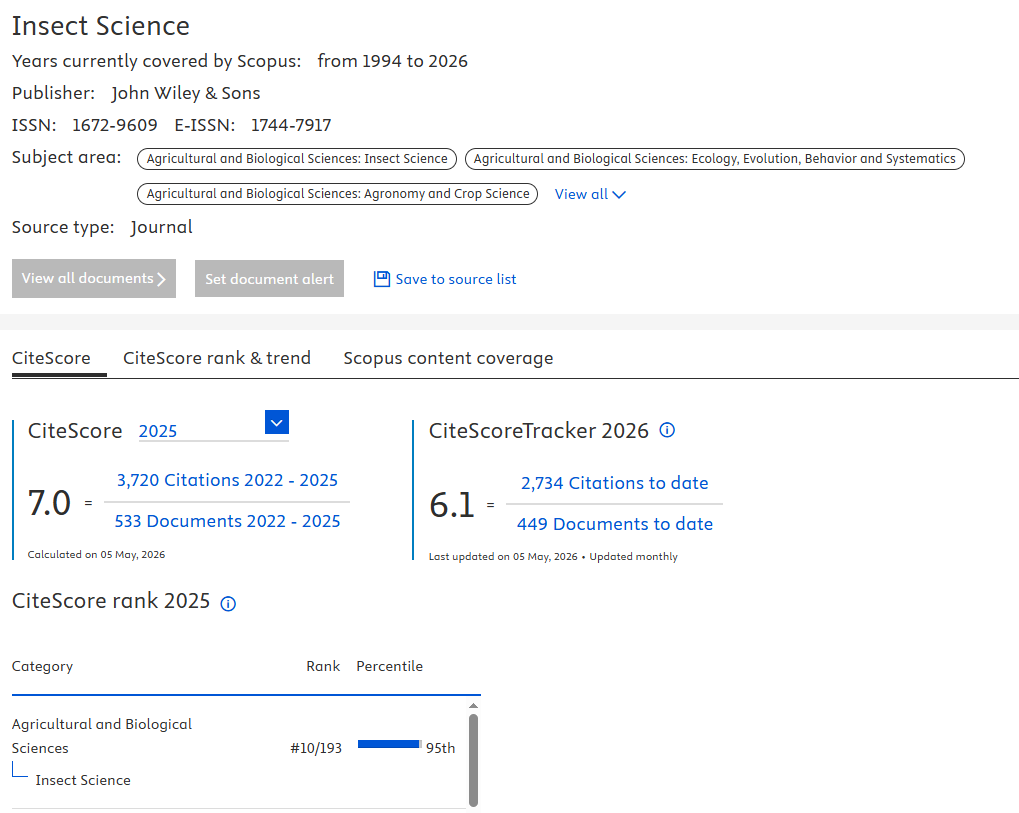Select the Ecology, Evolution, Behavior and Systematics tag
The image size is (1019, 813).
click(x=714, y=159)
